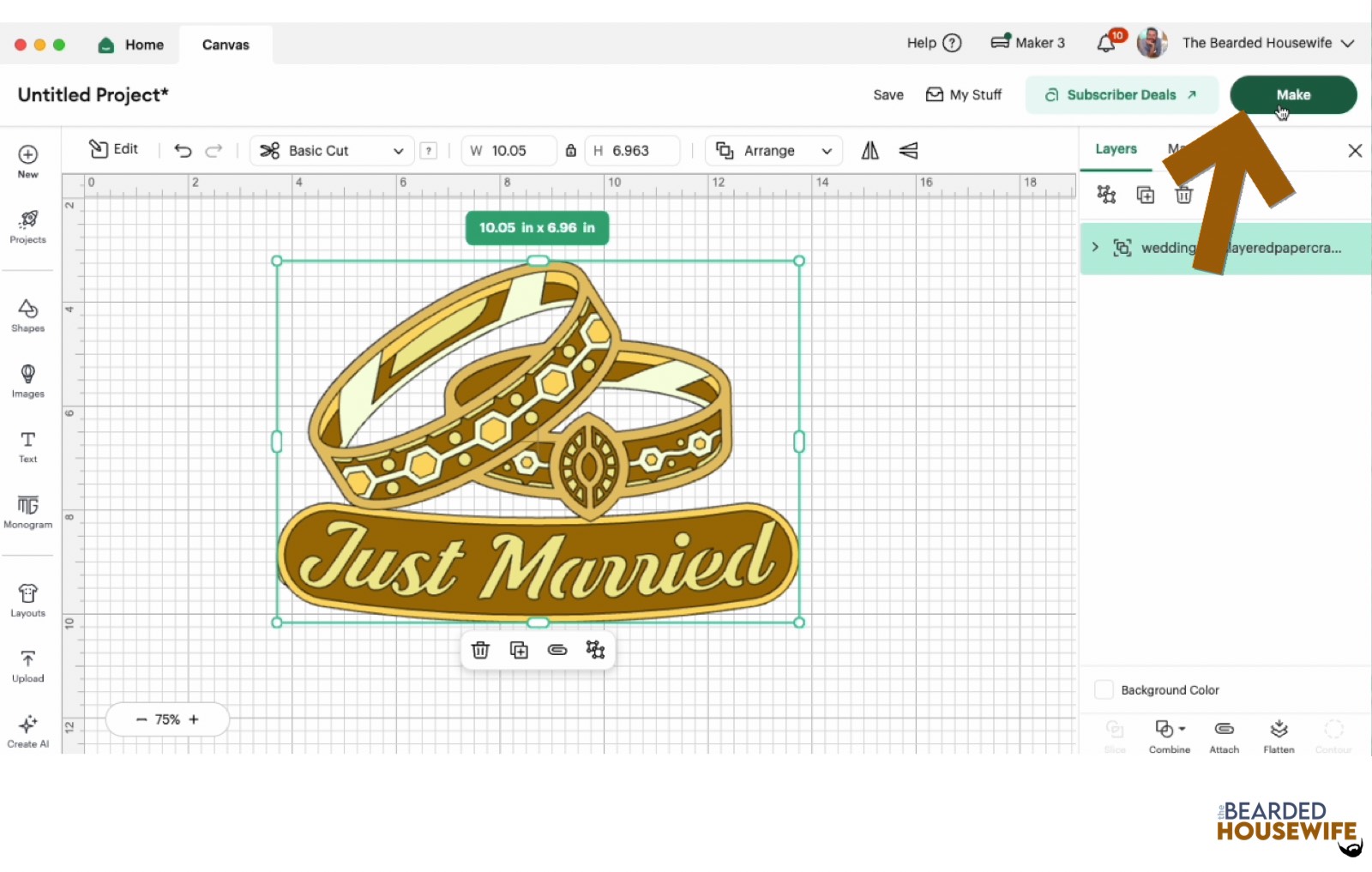
Task: Click the Upload icon in sidebar
Action: [27, 665]
